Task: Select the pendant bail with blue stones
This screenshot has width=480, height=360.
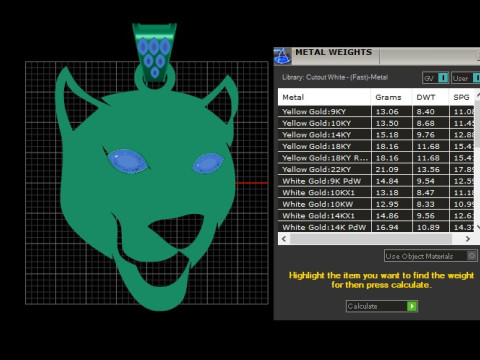Action: tap(154, 52)
